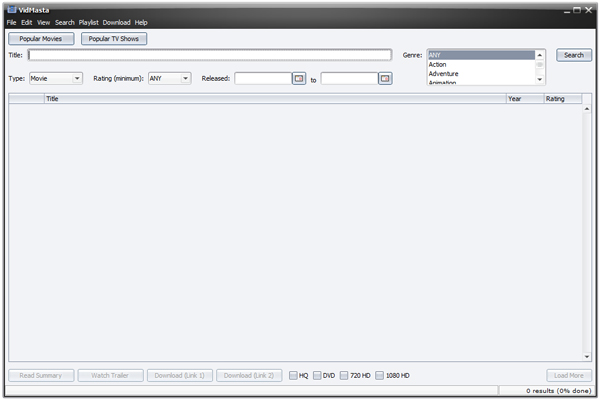Screen dimensions: 600x399
Task: Maximize the VidMasta window
Action: [x=577, y=10]
